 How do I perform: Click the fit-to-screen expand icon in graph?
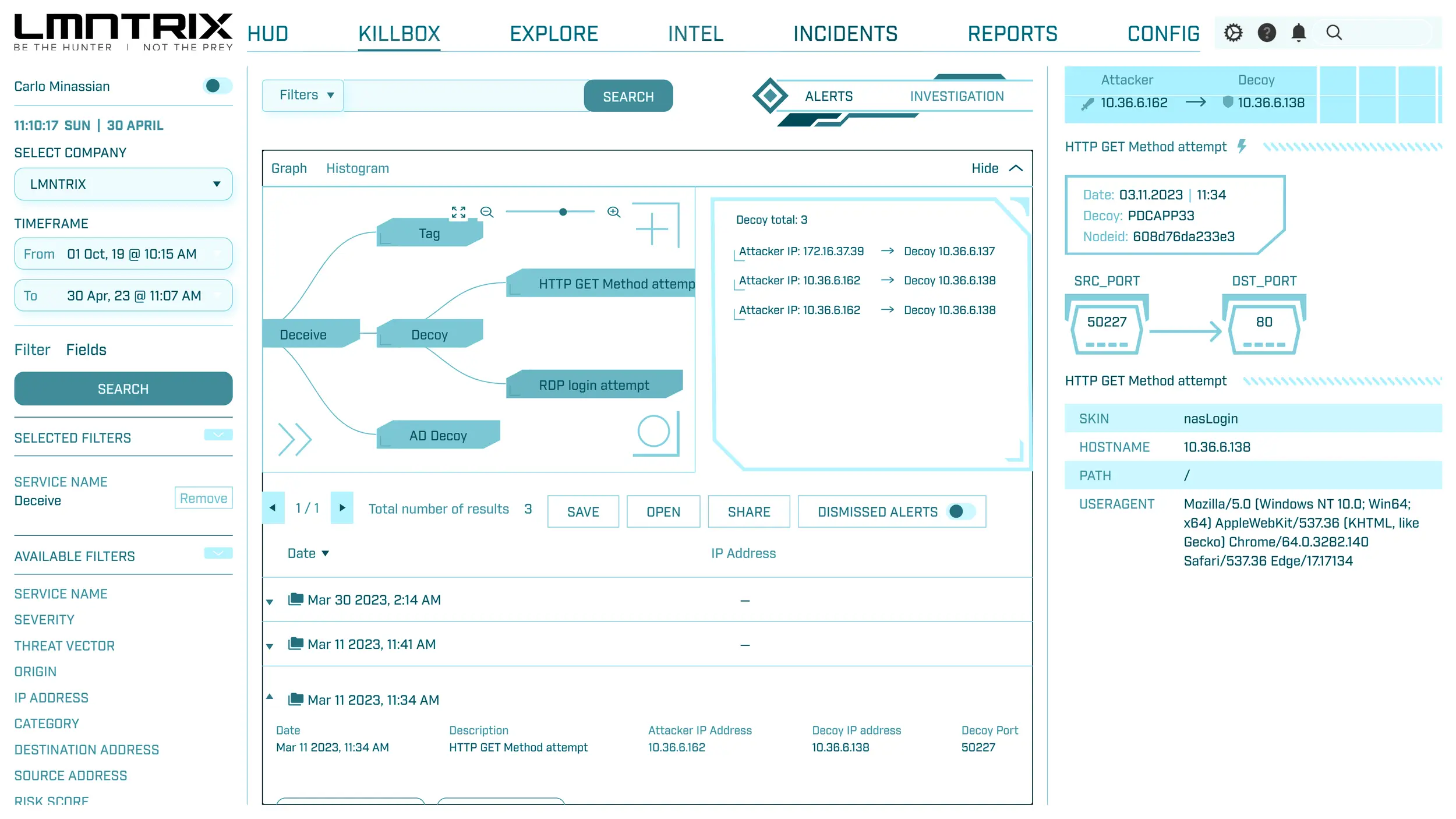click(458, 212)
